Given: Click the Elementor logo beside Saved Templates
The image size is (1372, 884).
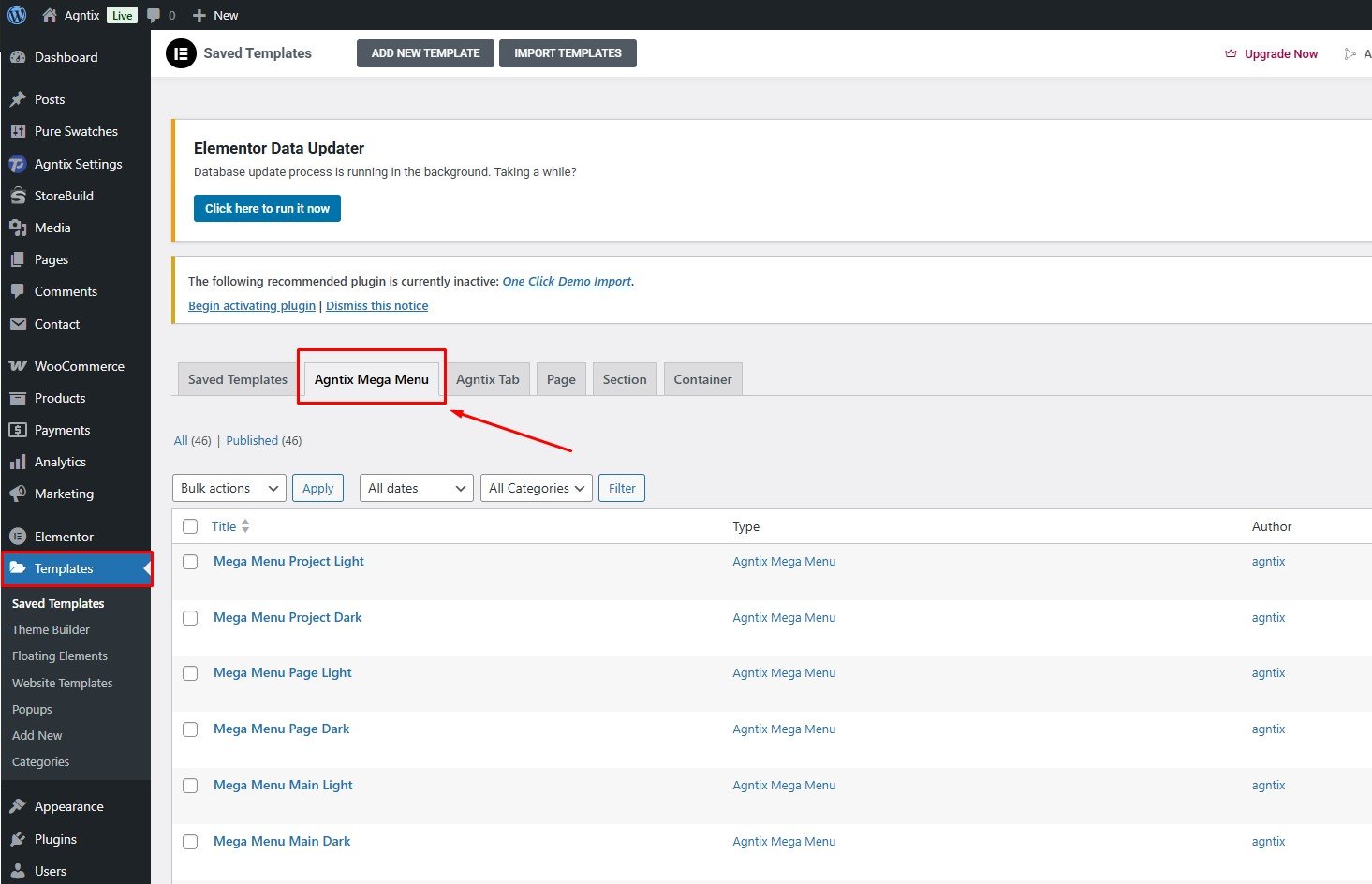Looking at the screenshot, I should 181,54.
